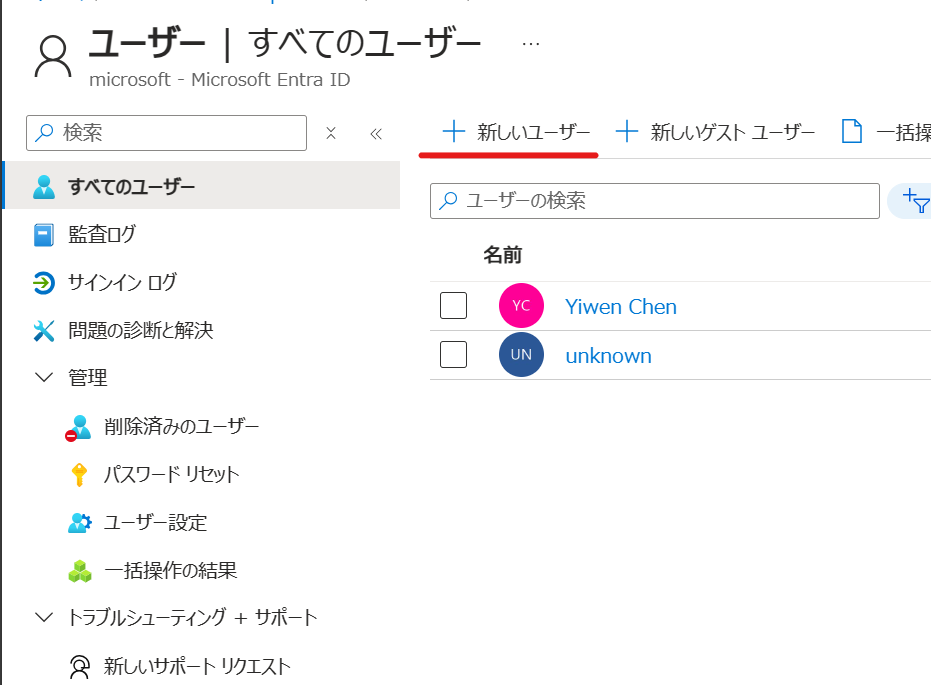Click the user settings gear icon
931x685 pixels.
pos(79,523)
